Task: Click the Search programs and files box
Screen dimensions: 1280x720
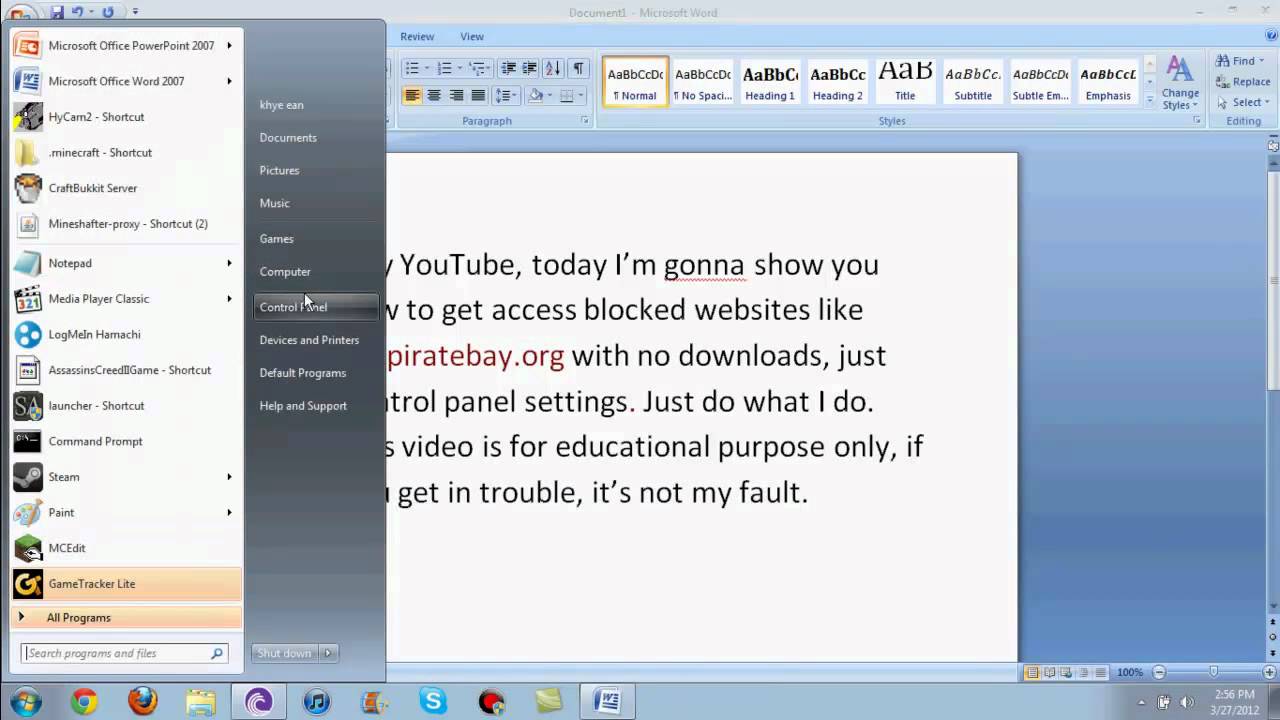Action: click(125, 653)
